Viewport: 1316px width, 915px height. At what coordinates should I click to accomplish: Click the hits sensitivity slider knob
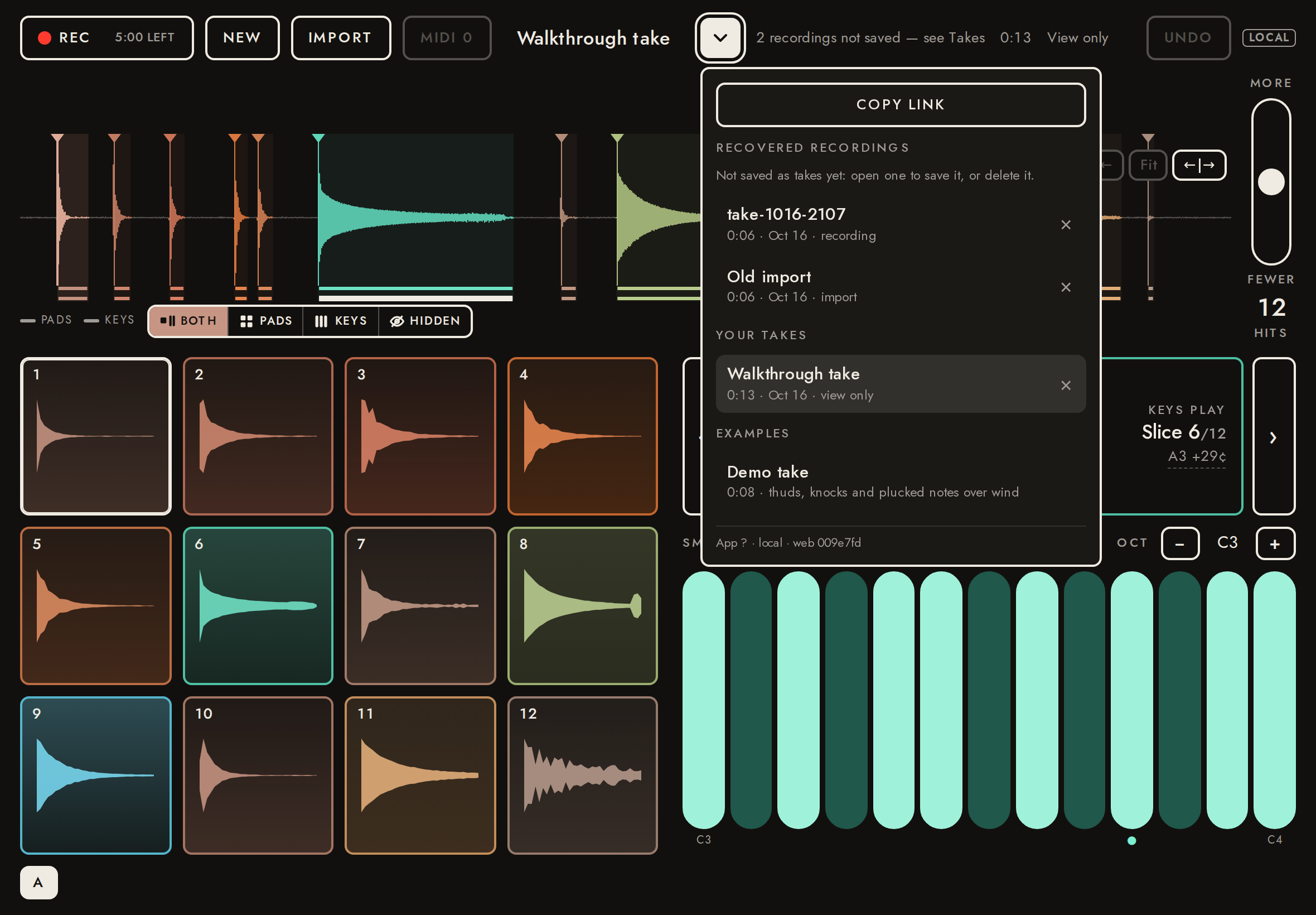tap(1270, 182)
